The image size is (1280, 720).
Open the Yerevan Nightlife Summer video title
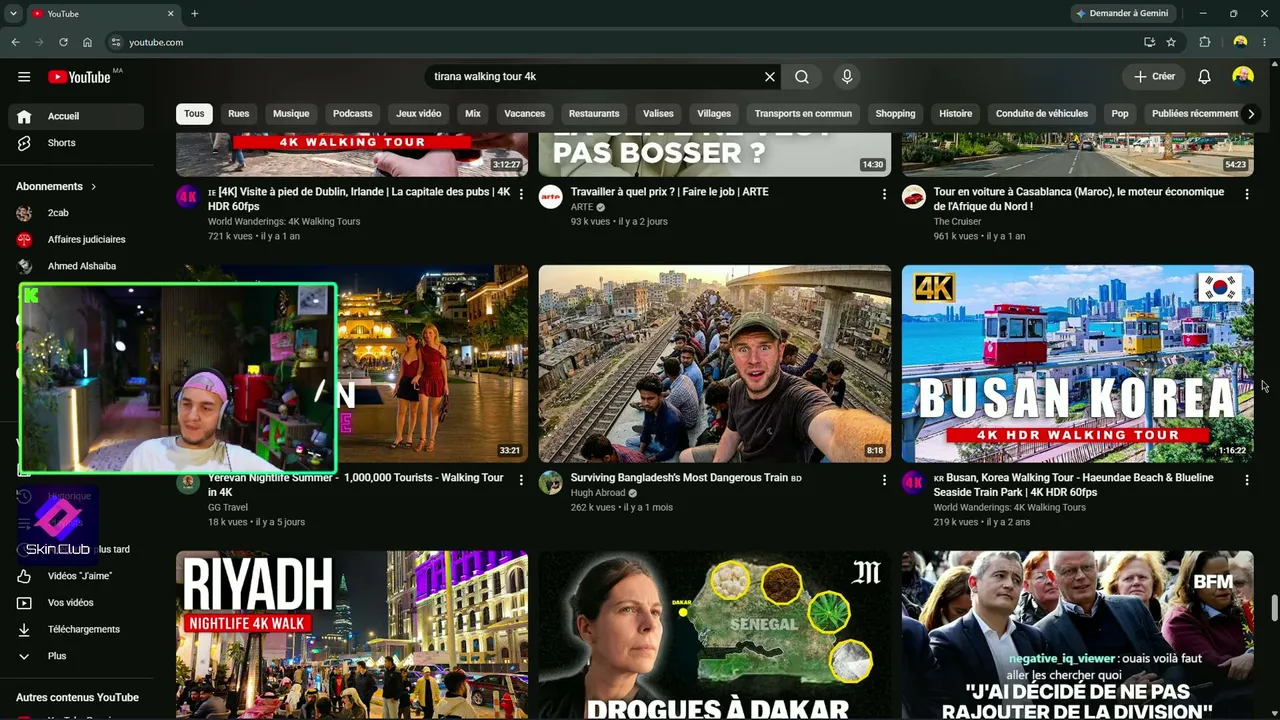[x=356, y=485]
